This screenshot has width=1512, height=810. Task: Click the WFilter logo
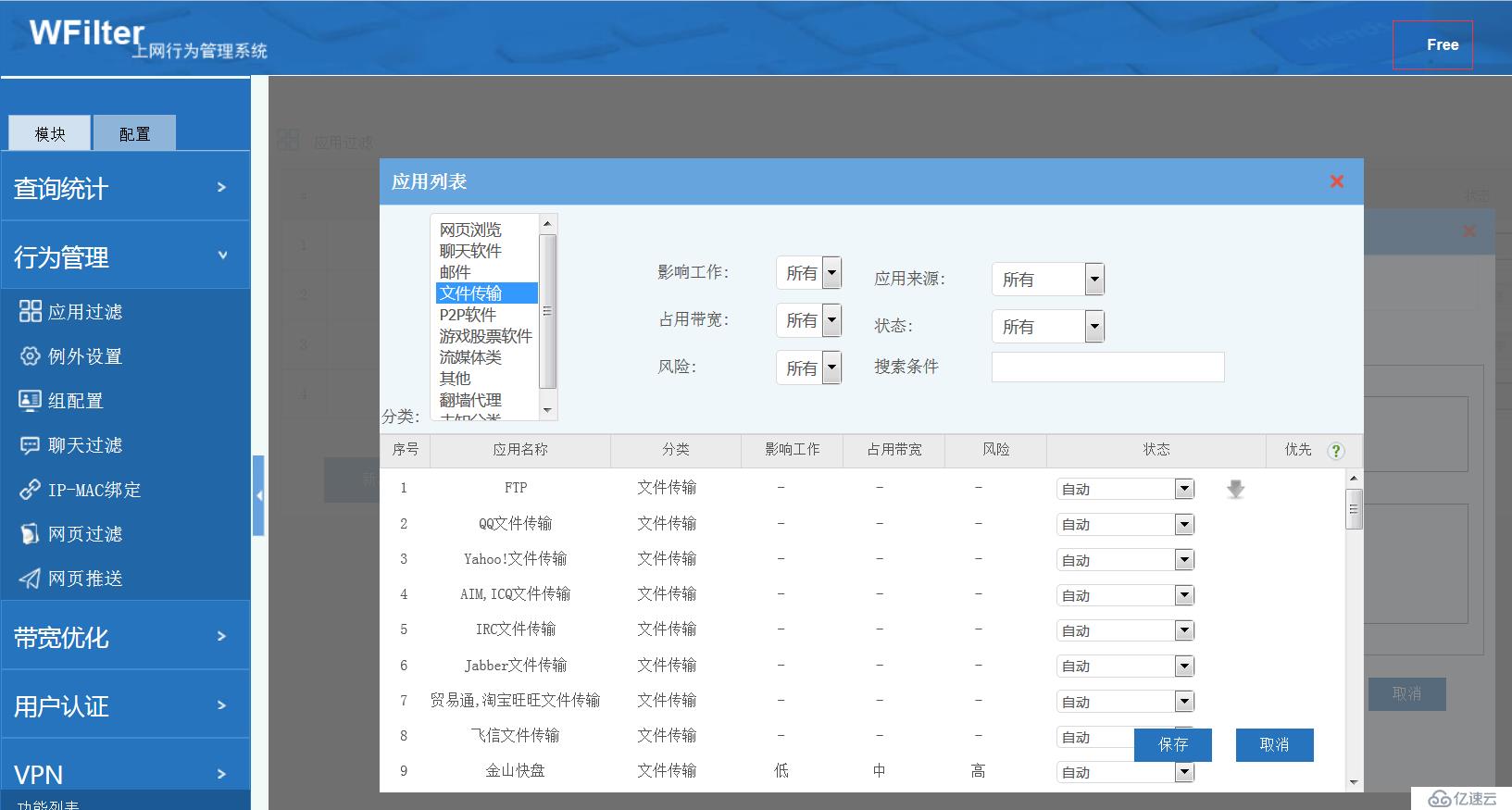pyautogui.click(x=88, y=34)
